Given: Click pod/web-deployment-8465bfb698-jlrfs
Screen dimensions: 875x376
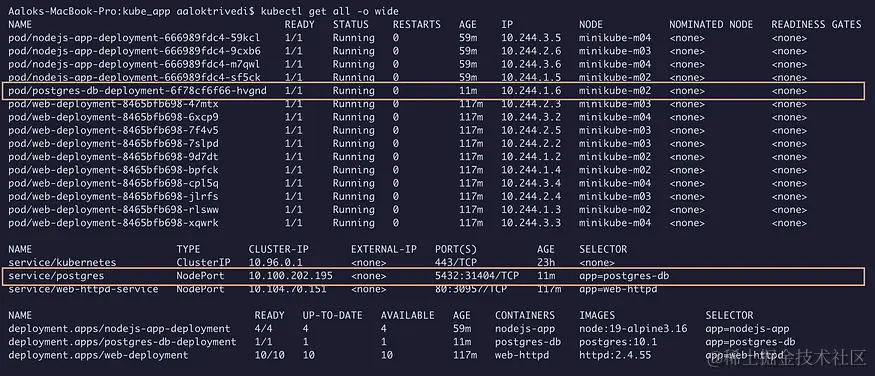Looking at the screenshot, I should click(113, 196).
